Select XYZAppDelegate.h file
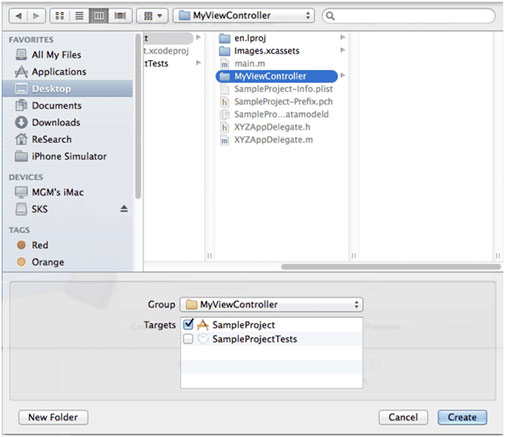The width and height of the screenshot is (505, 437). tap(277, 127)
